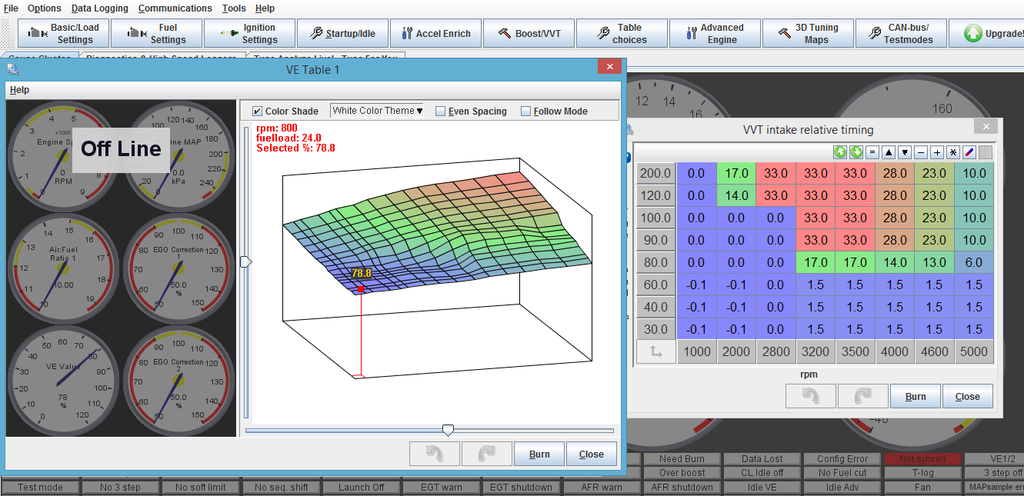Turn on Follow Mode checkbox

(x=526, y=111)
